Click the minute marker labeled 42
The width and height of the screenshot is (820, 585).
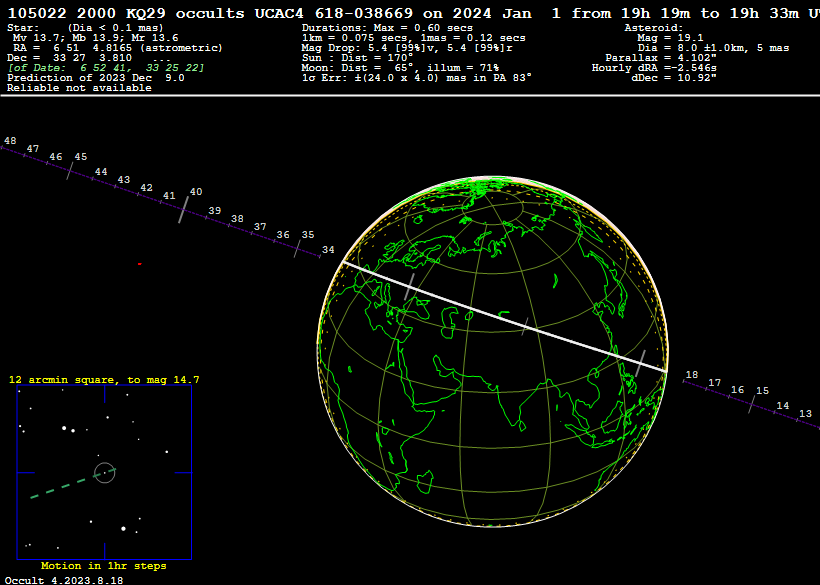coord(146,188)
